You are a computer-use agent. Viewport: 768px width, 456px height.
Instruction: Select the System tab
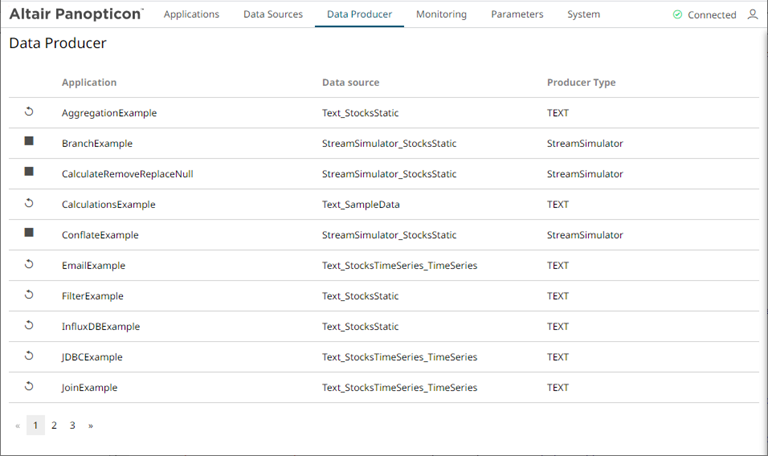pyautogui.click(x=583, y=15)
